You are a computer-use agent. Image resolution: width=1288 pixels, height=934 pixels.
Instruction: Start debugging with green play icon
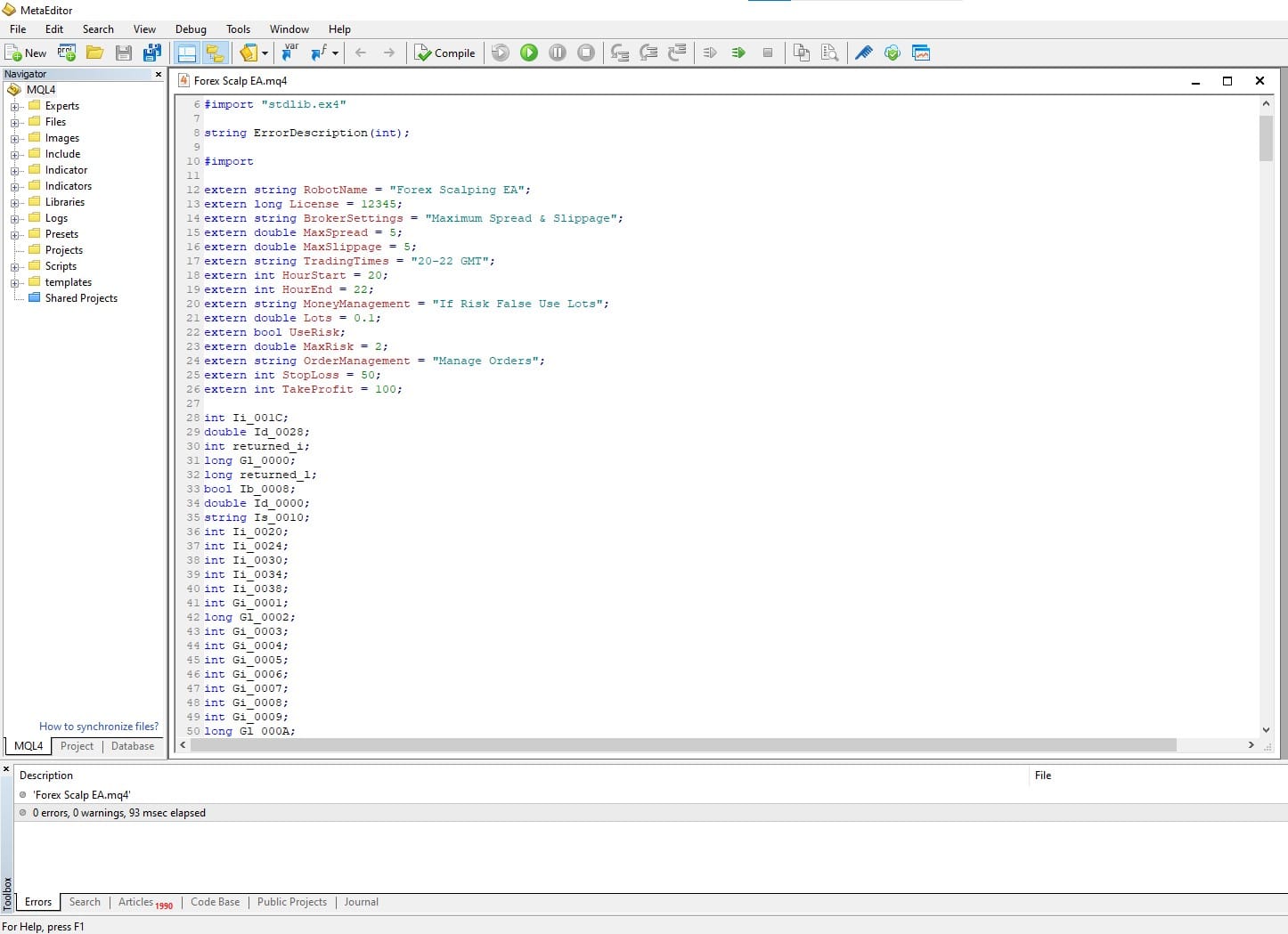[529, 53]
